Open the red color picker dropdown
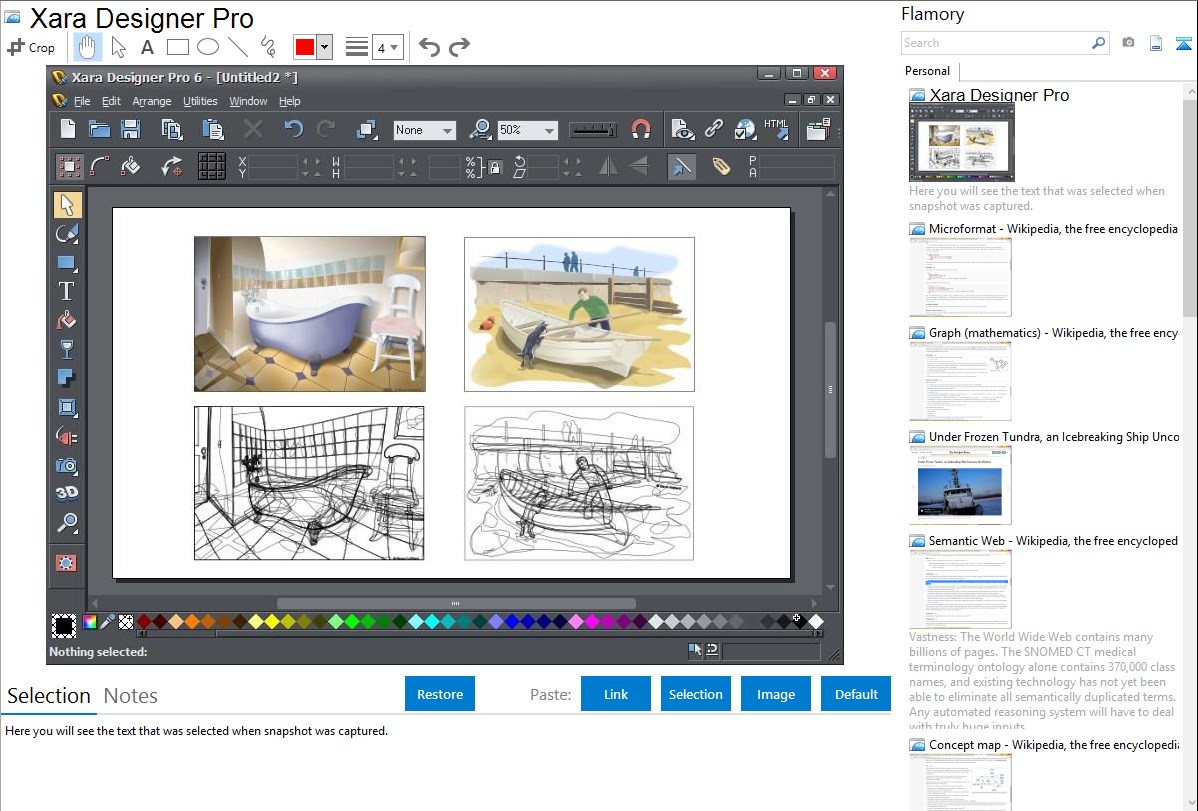The image size is (1198, 811). (324, 47)
